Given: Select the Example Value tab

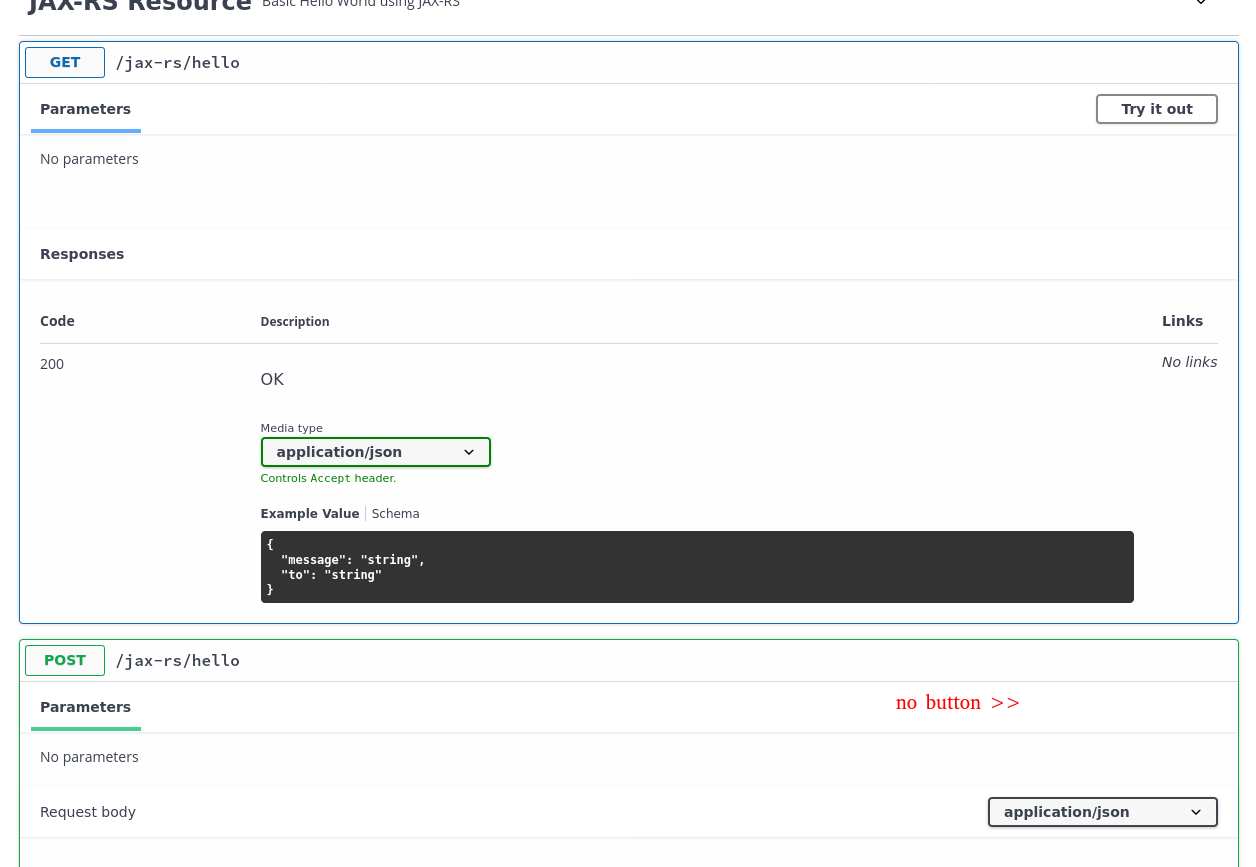Looking at the screenshot, I should click(x=310, y=513).
